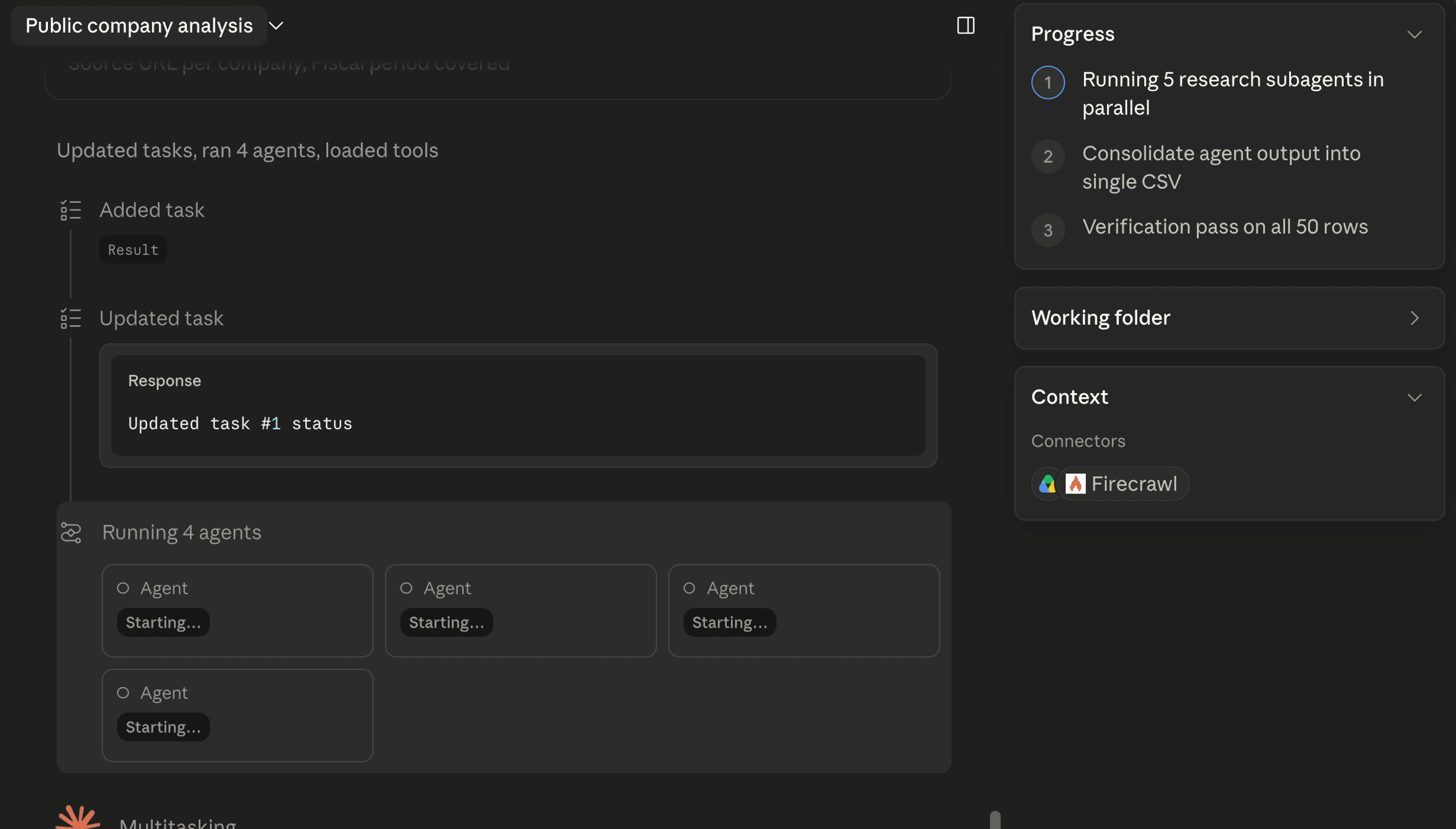Click the Response code block text
This screenshot has width=1456, height=829.
240,423
